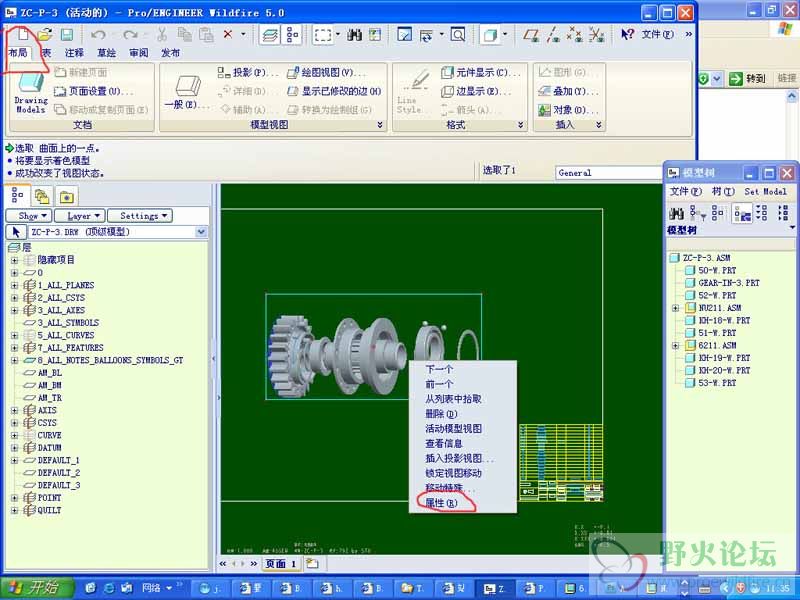The image size is (800, 600).
Task: Open the 发布 ribbon tab
Action: [x=170, y=53]
